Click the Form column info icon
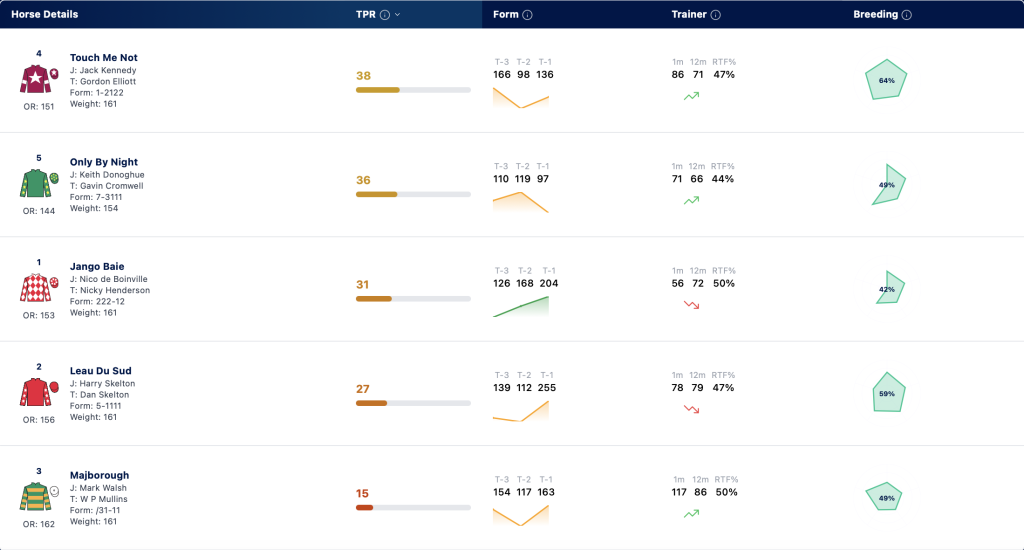 click(x=527, y=15)
